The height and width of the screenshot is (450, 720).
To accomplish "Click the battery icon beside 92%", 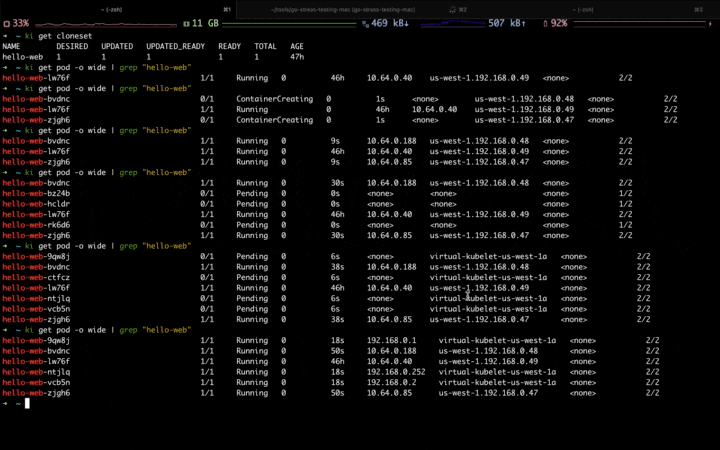I will [x=546, y=23].
